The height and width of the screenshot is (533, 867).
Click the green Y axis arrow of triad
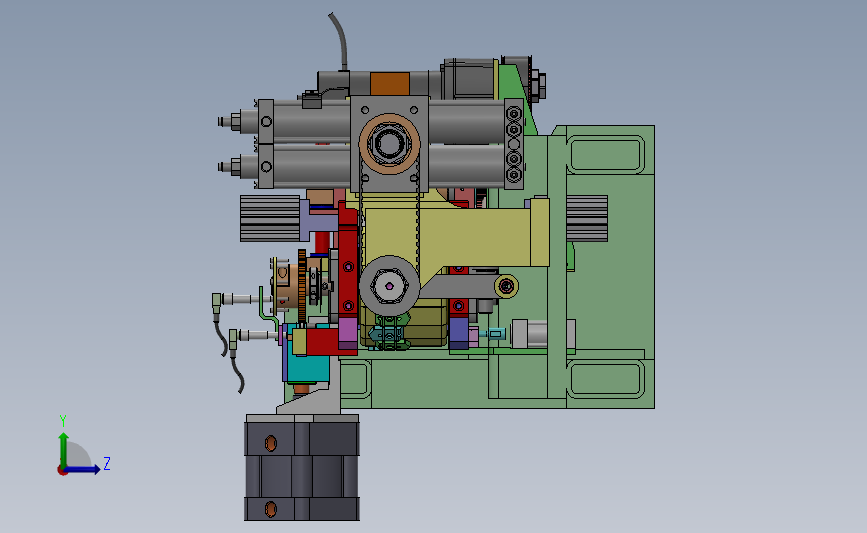64,449
